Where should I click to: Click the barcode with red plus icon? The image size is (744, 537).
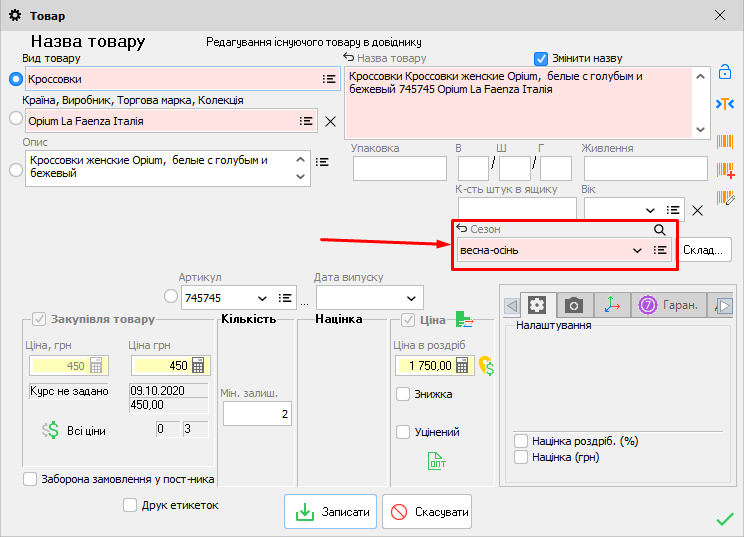726,171
